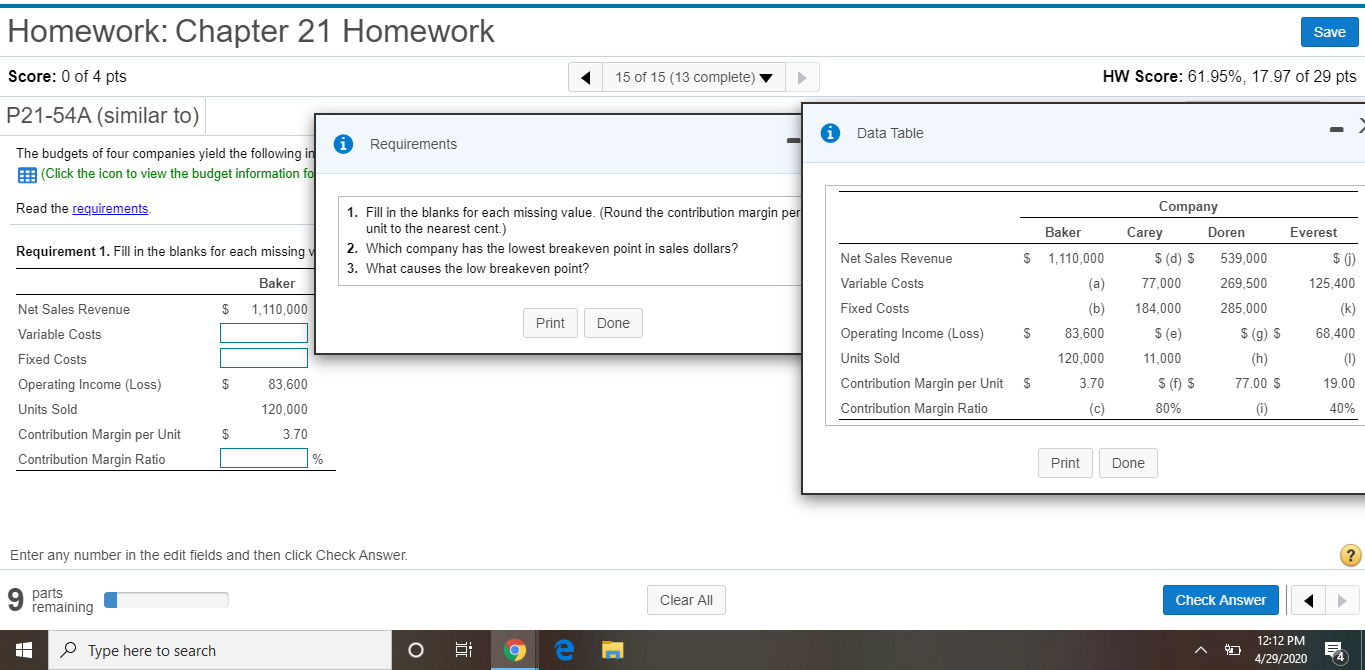Open File Explorer from the taskbar
The height and width of the screenshot is (670, 1365).
612,650
